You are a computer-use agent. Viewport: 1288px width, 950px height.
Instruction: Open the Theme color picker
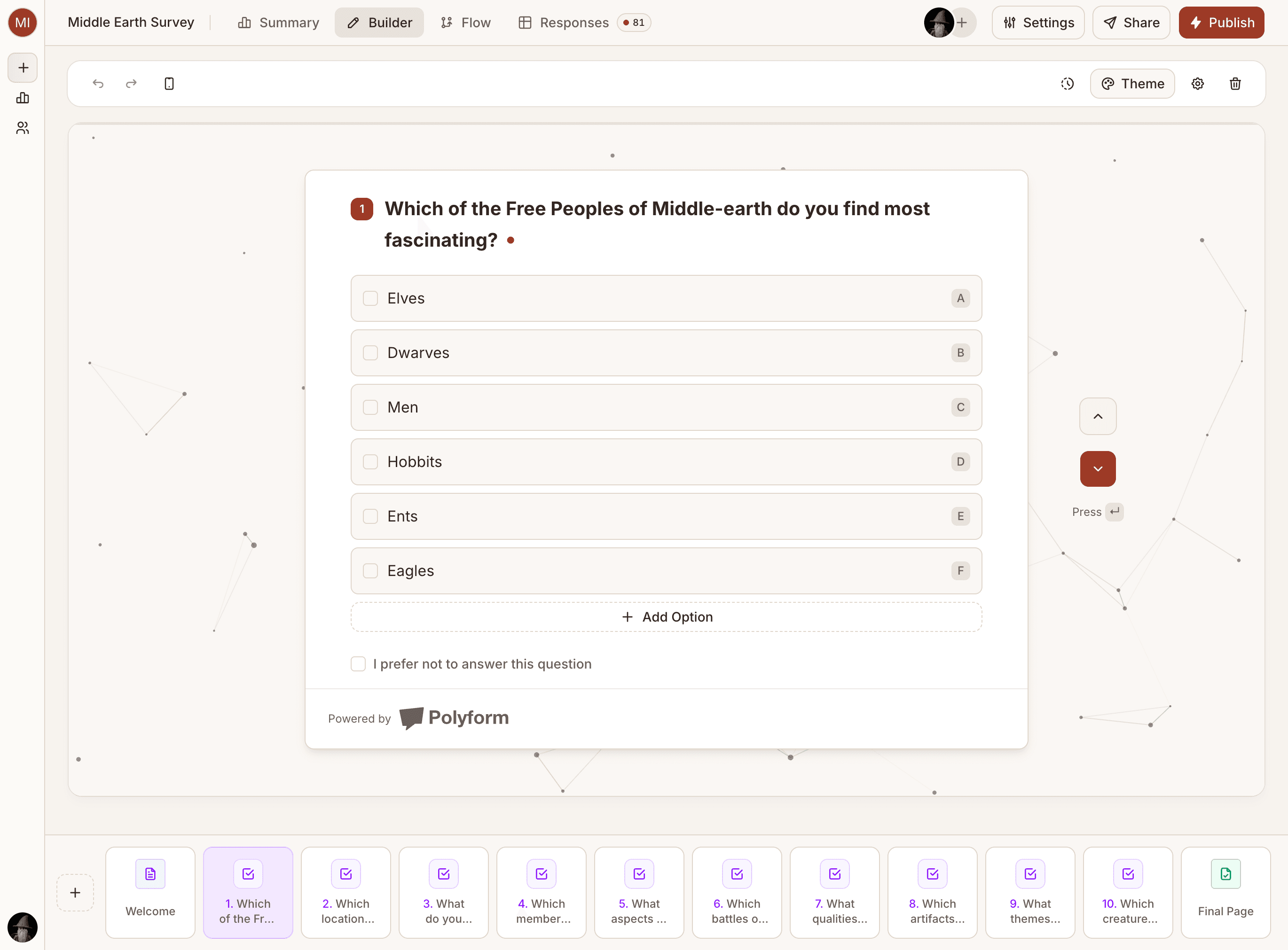point(1132,83)
